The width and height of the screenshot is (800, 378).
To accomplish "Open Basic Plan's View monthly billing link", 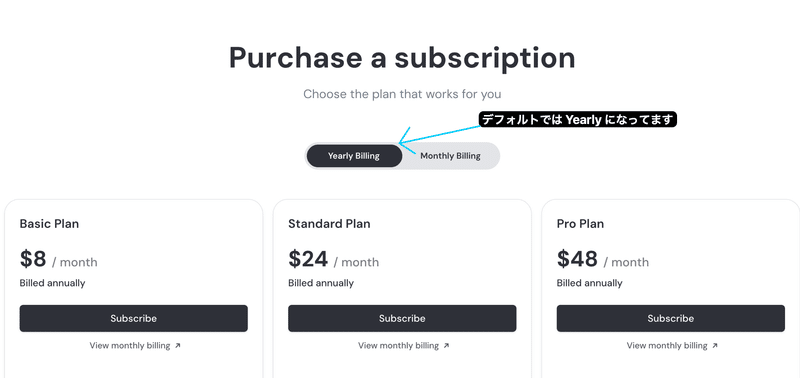I will coord(135,345).
